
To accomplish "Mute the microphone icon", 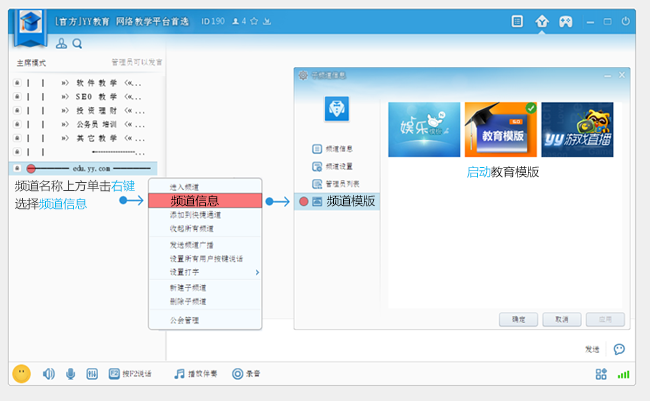I will pos(70,374).
